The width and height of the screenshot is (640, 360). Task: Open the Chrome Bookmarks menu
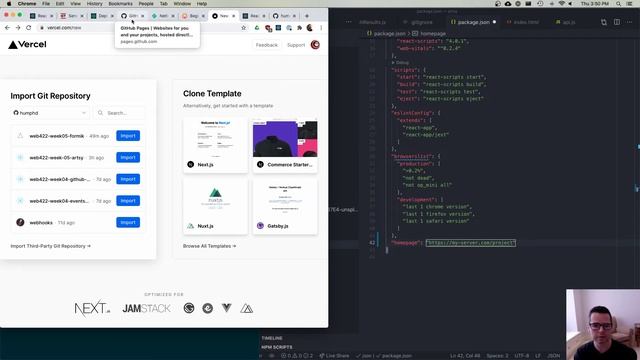click(x=120, y=4)
